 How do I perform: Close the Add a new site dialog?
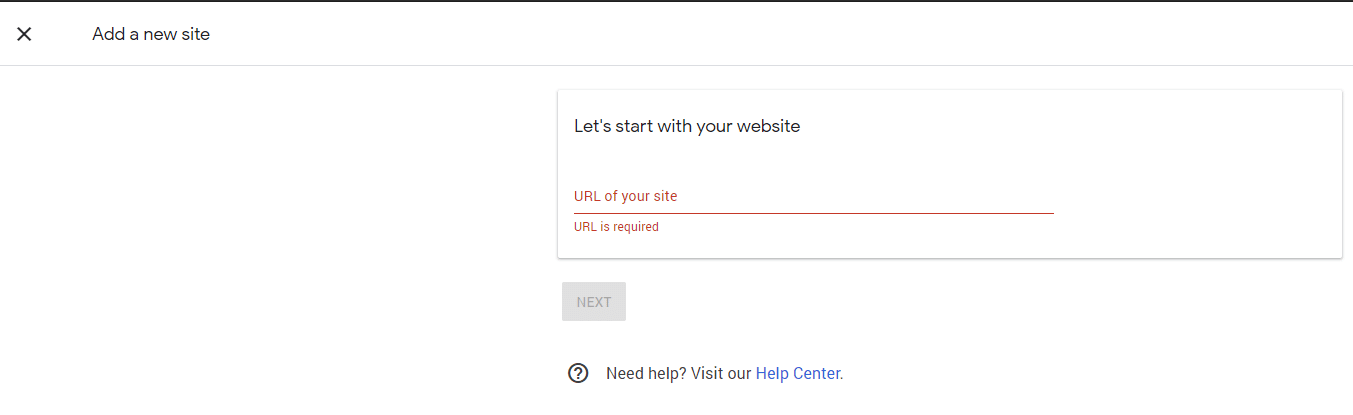click(x=24, y=34)
